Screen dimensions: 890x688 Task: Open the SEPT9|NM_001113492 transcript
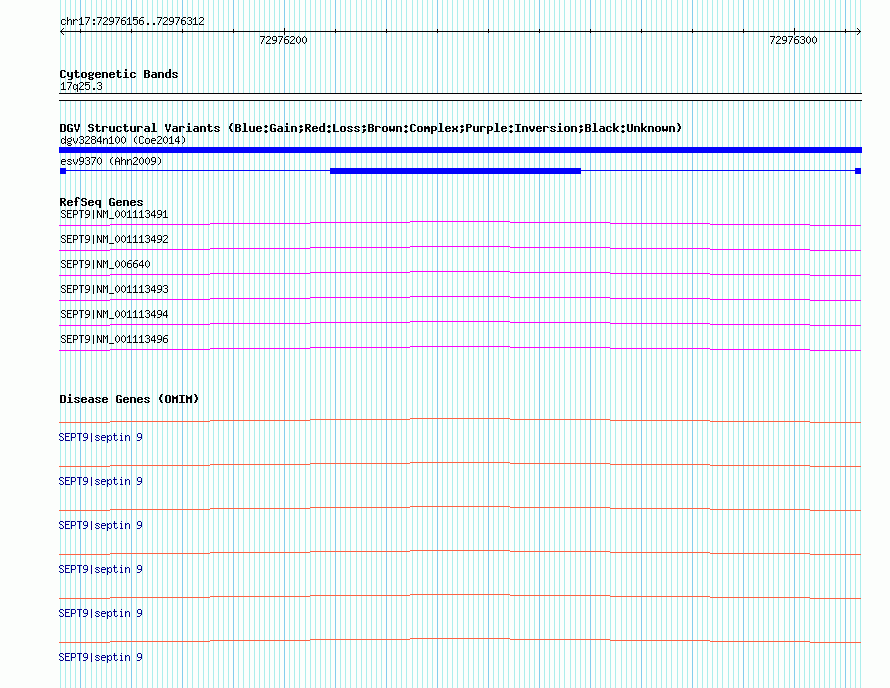click(114, 240)
